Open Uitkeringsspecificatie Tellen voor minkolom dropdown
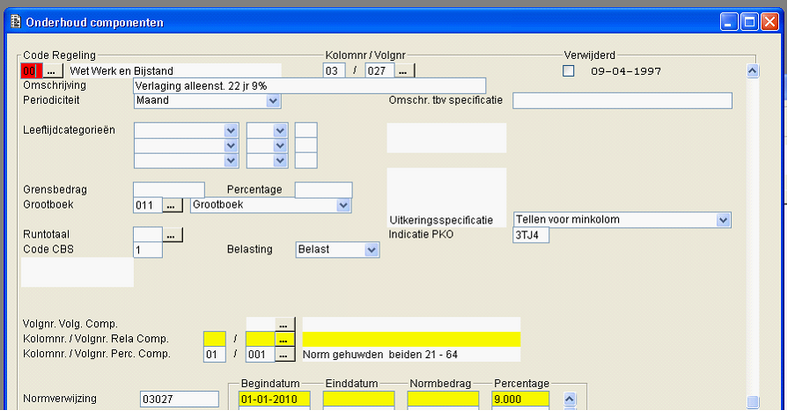Screen dimensions: 788x411 tap(723, 220)
